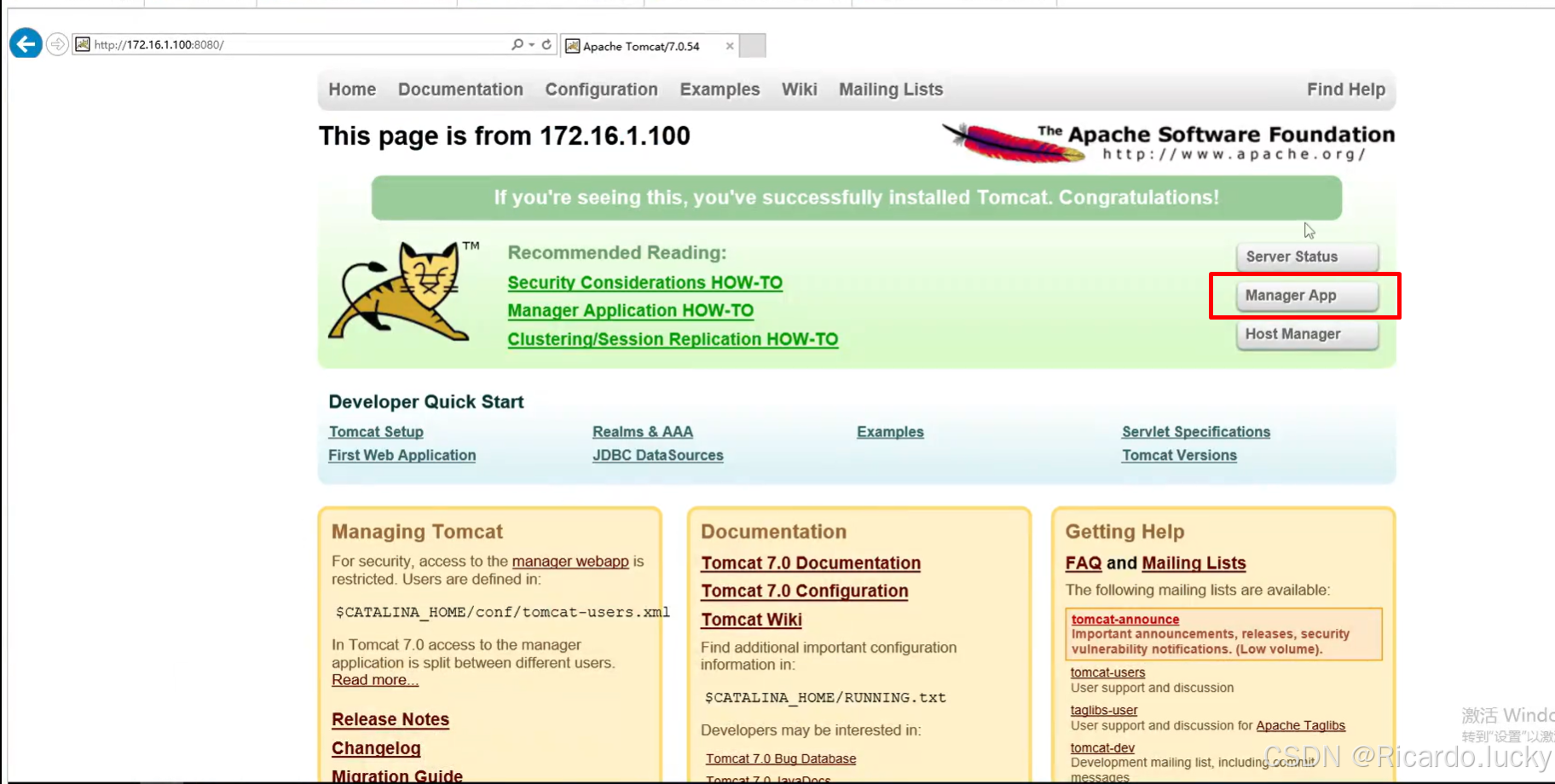This screenshot has height=784, width=1555.
Task: Click the $CATALINA_HOME/RUNNING.txt path text
Action: 825,697
